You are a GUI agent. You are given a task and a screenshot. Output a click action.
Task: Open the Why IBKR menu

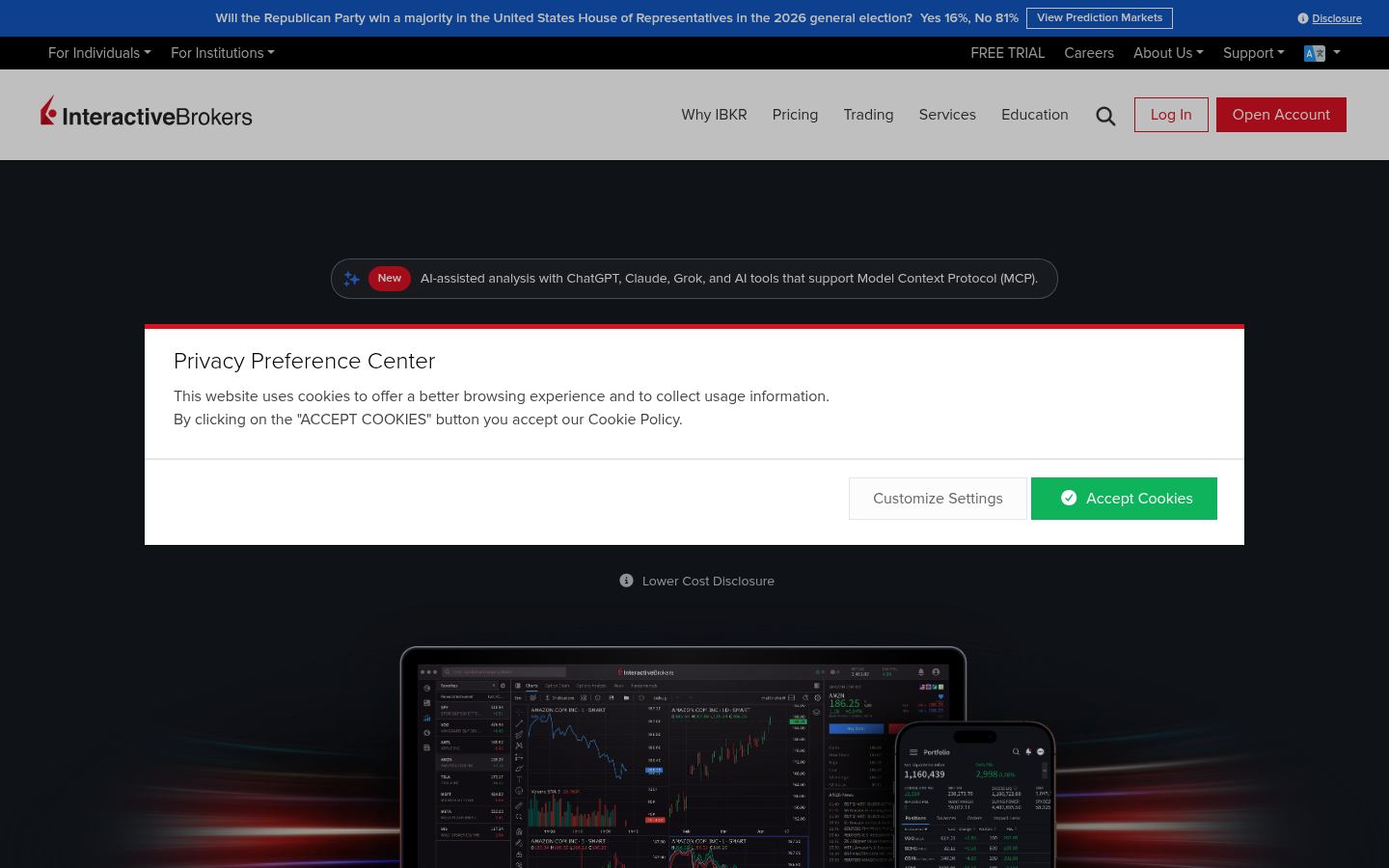(714, 115)
